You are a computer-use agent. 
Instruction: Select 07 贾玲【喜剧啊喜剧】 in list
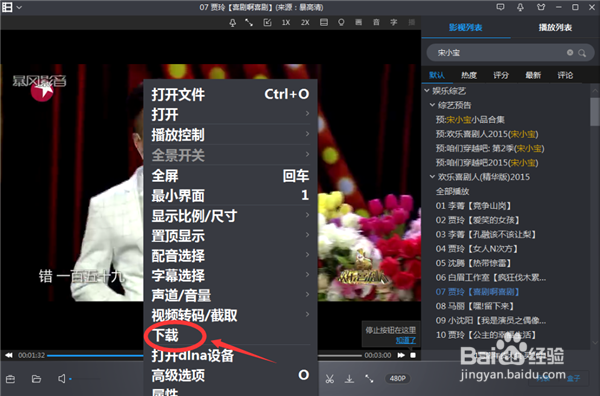(478, 292)
